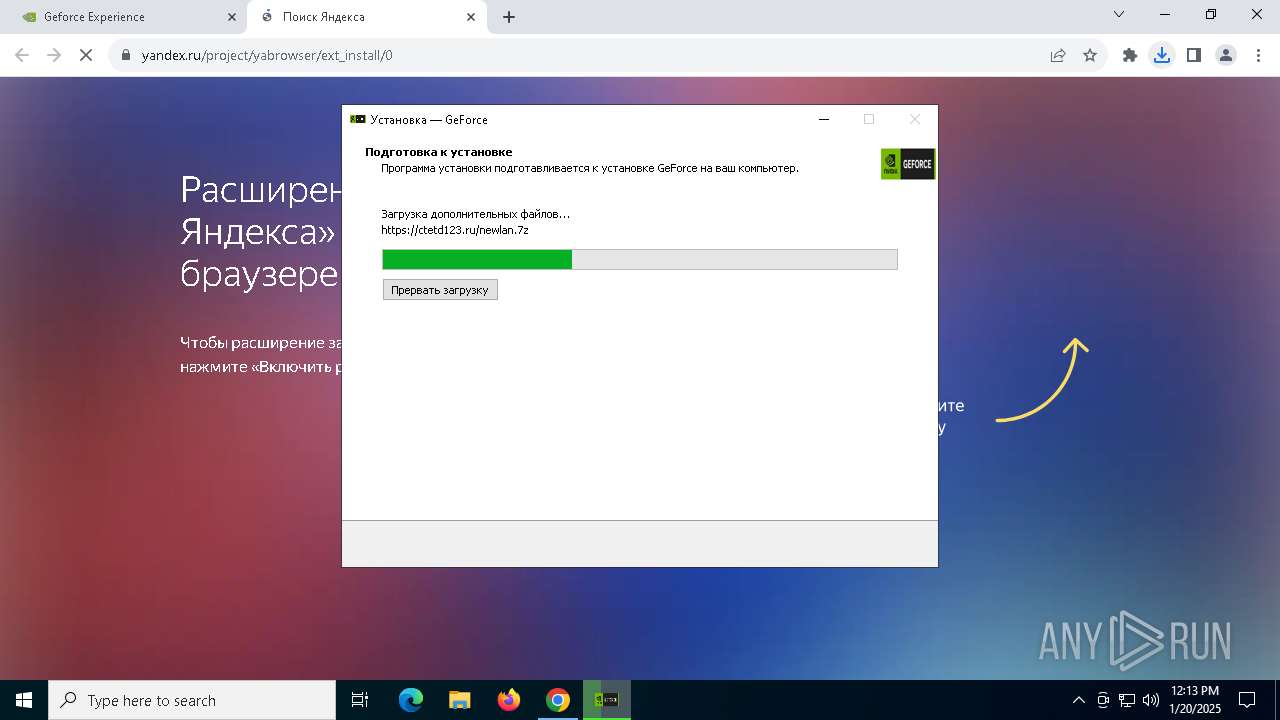
Task: Open the Windows notification center
Action: (x=1247, y=700)
